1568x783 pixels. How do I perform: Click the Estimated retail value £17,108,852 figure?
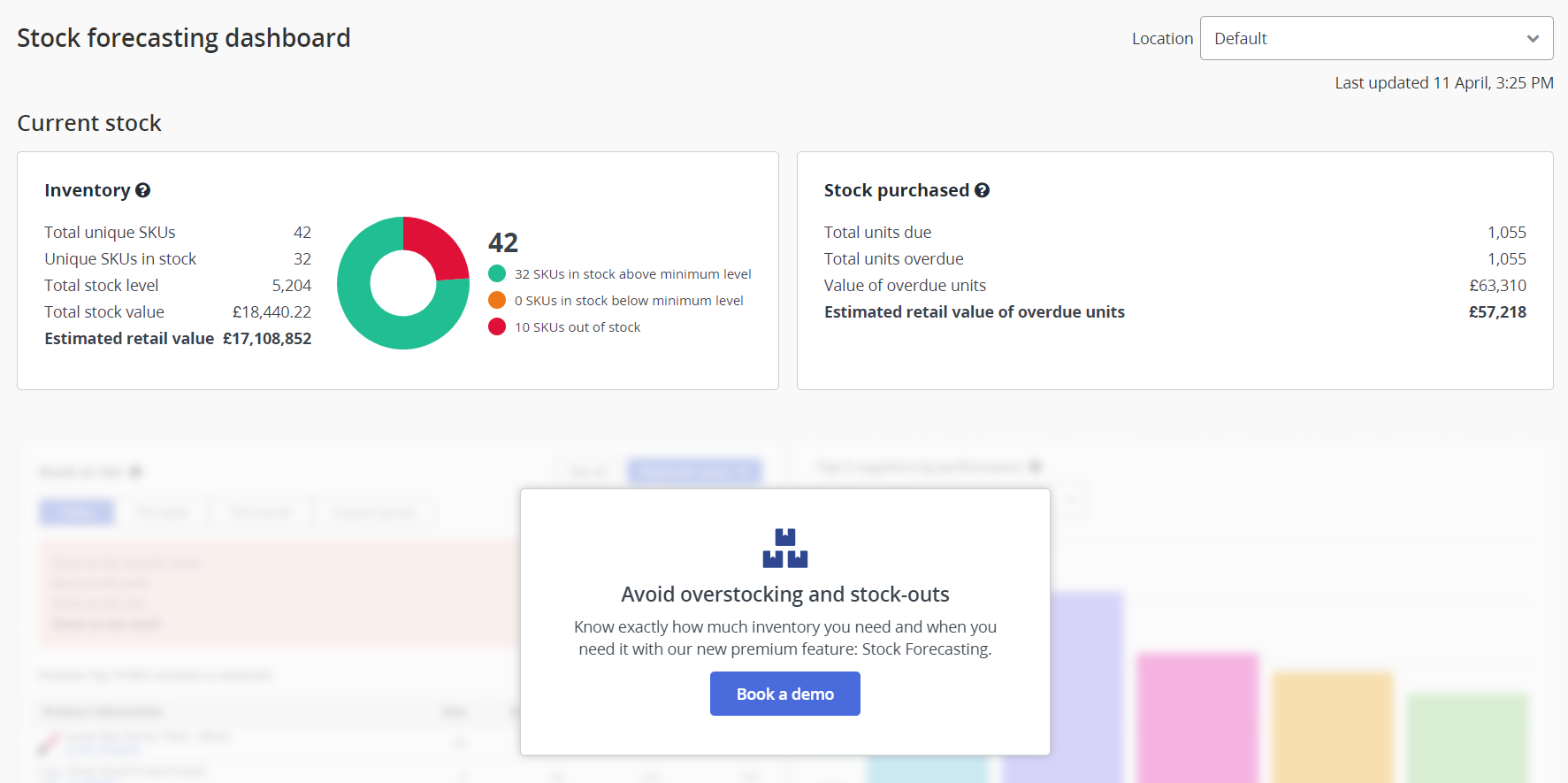coord(266,339)
